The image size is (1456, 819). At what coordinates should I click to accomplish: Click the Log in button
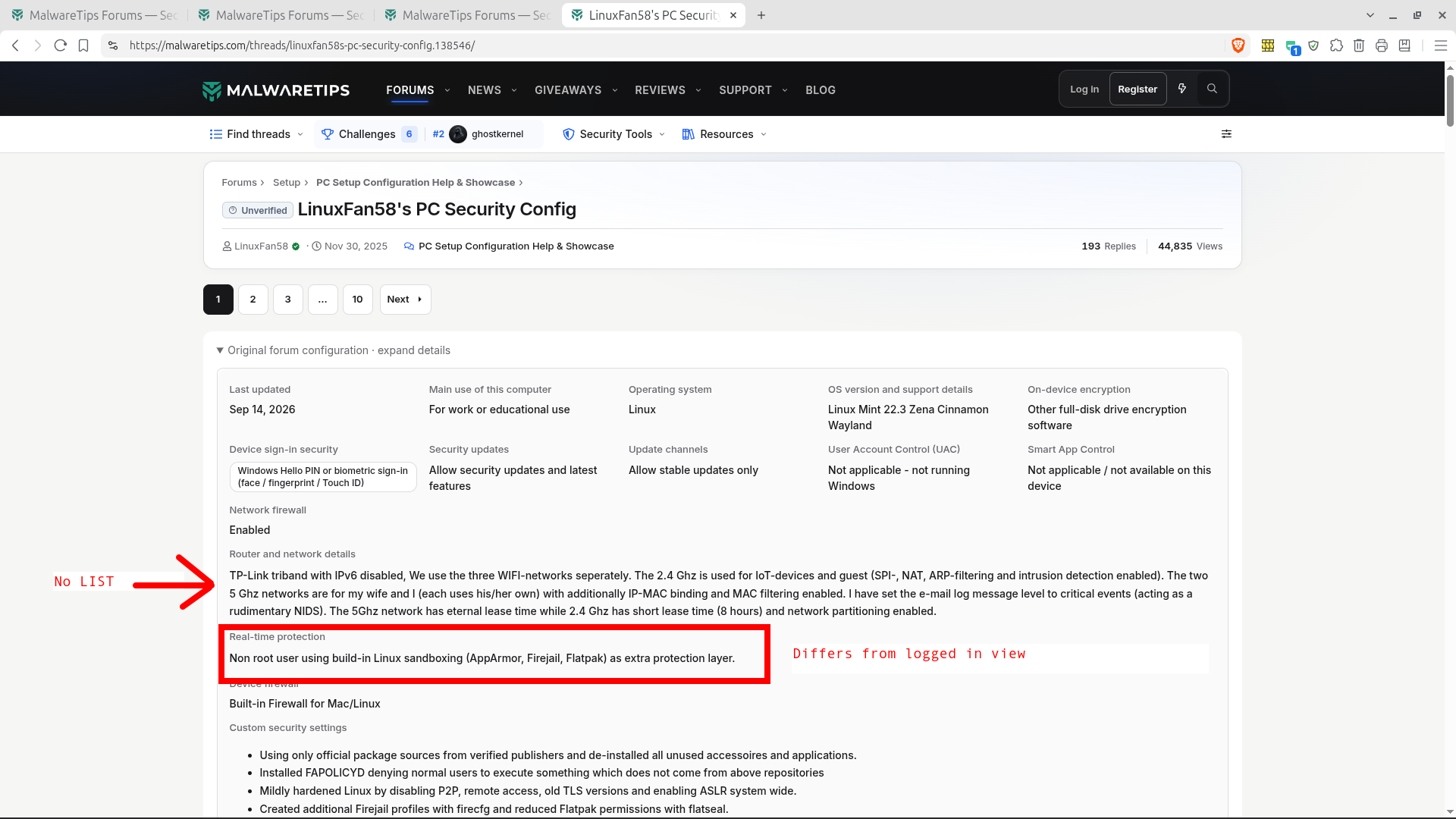[x=1084, y=89]
